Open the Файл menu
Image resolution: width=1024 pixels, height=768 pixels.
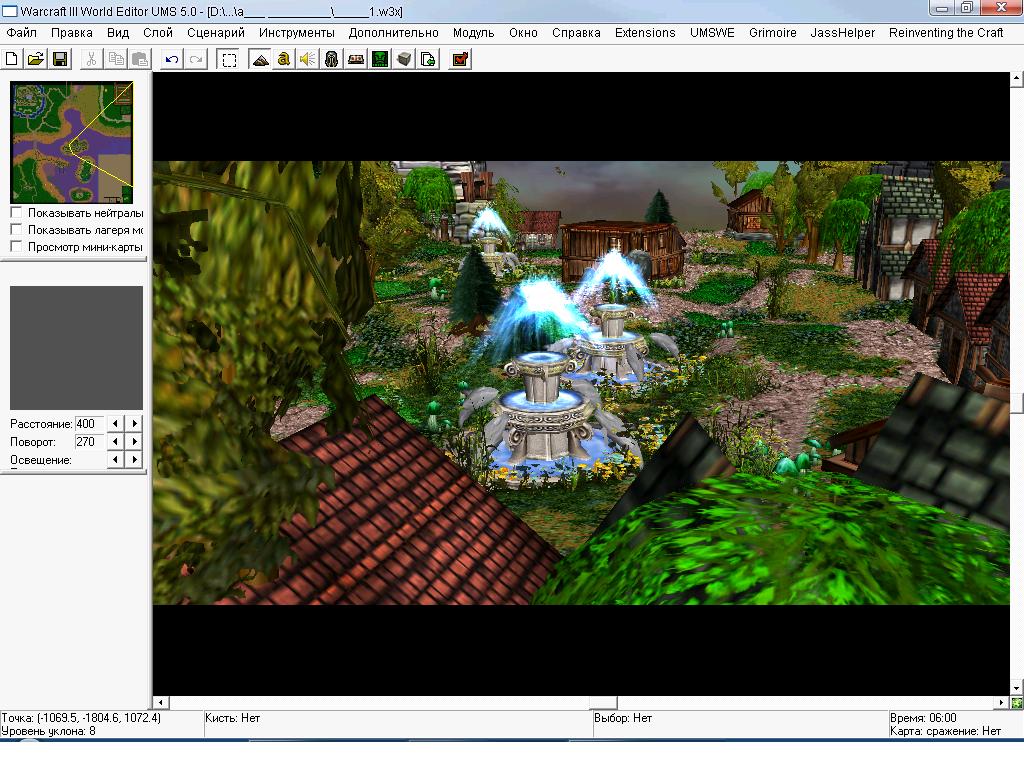click(x=22, y=33)
